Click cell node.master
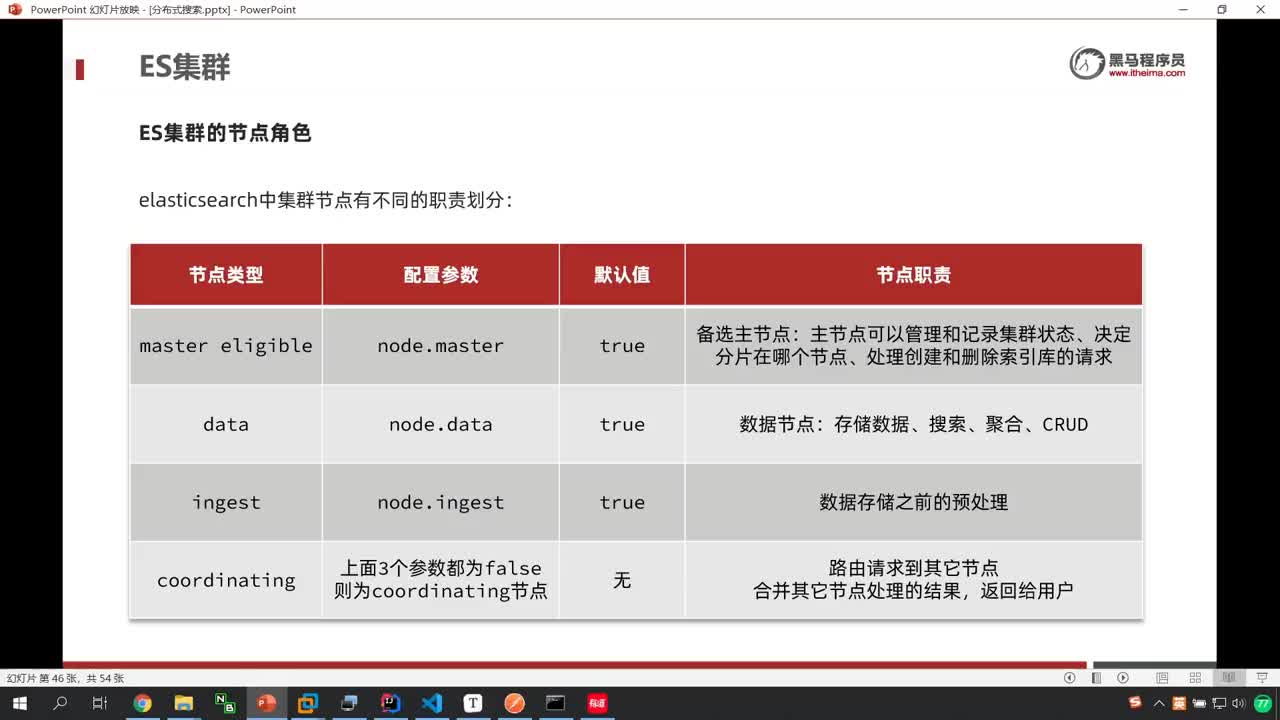The height and width of the screenshot is (720, 1280). point(441,346)
